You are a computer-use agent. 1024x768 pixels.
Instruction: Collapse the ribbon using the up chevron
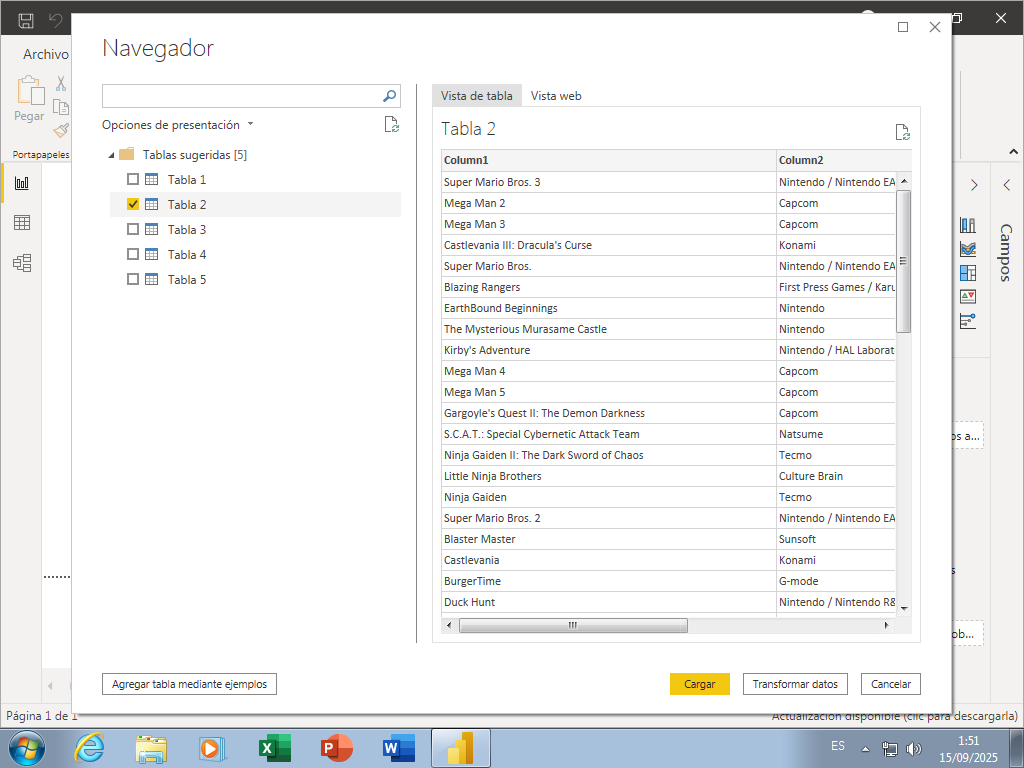click(1013, 152)
